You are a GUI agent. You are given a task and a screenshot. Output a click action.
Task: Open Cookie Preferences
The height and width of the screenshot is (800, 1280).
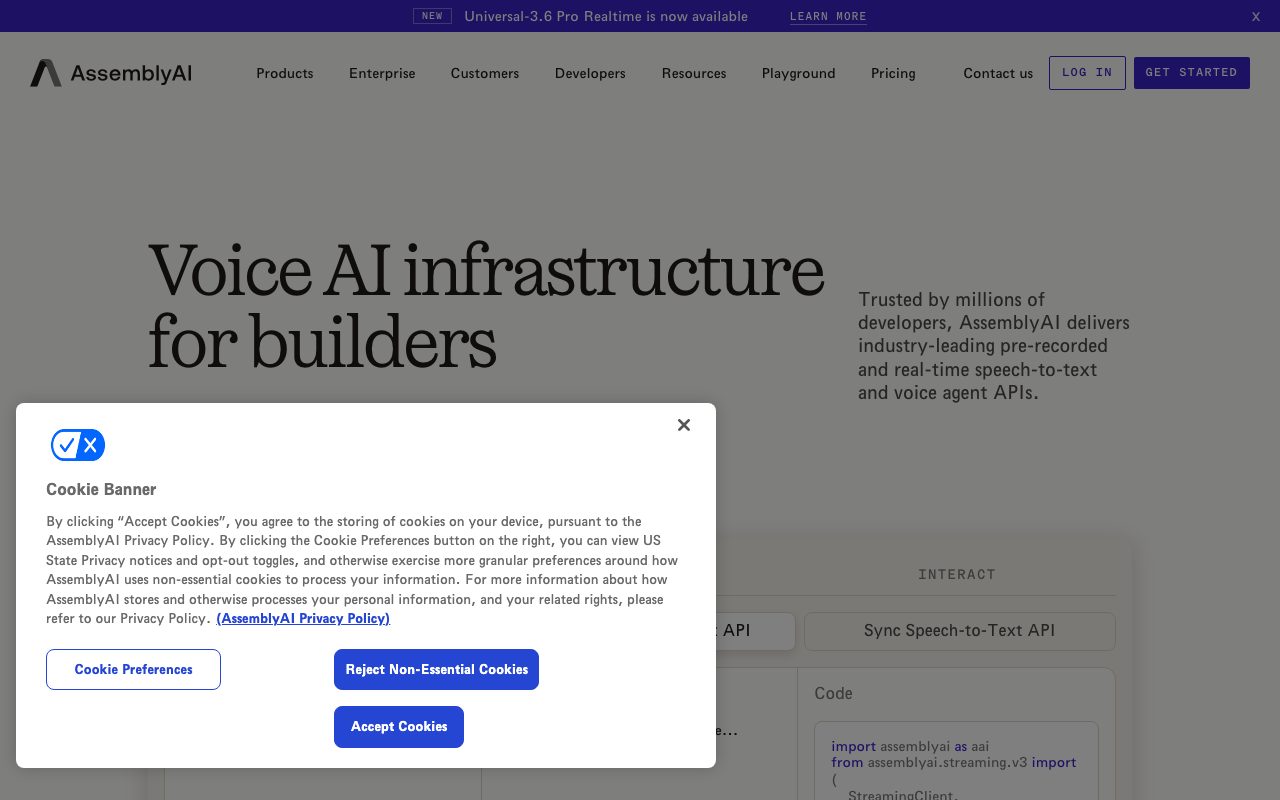pos(133,670)
